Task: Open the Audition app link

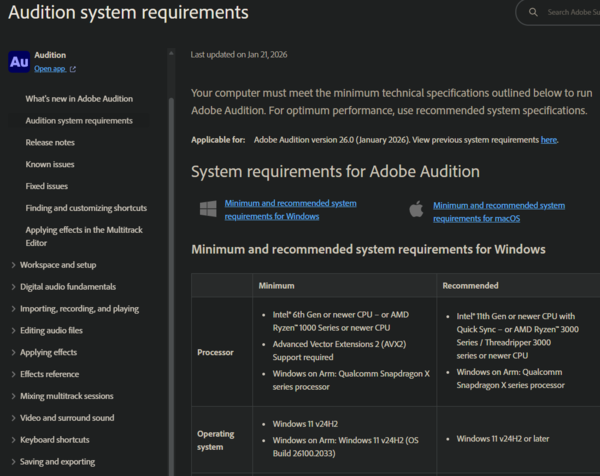Action: pyautogui.click(x=50, y=69)
